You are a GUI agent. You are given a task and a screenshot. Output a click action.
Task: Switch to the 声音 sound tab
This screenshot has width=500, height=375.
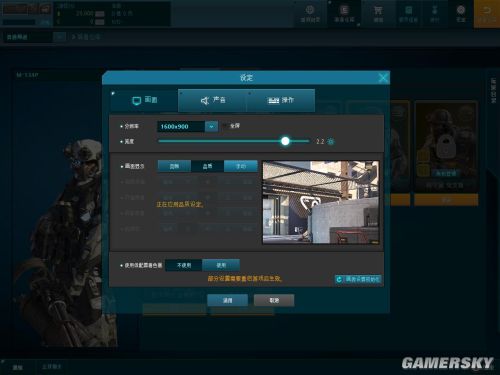[213, 100]
